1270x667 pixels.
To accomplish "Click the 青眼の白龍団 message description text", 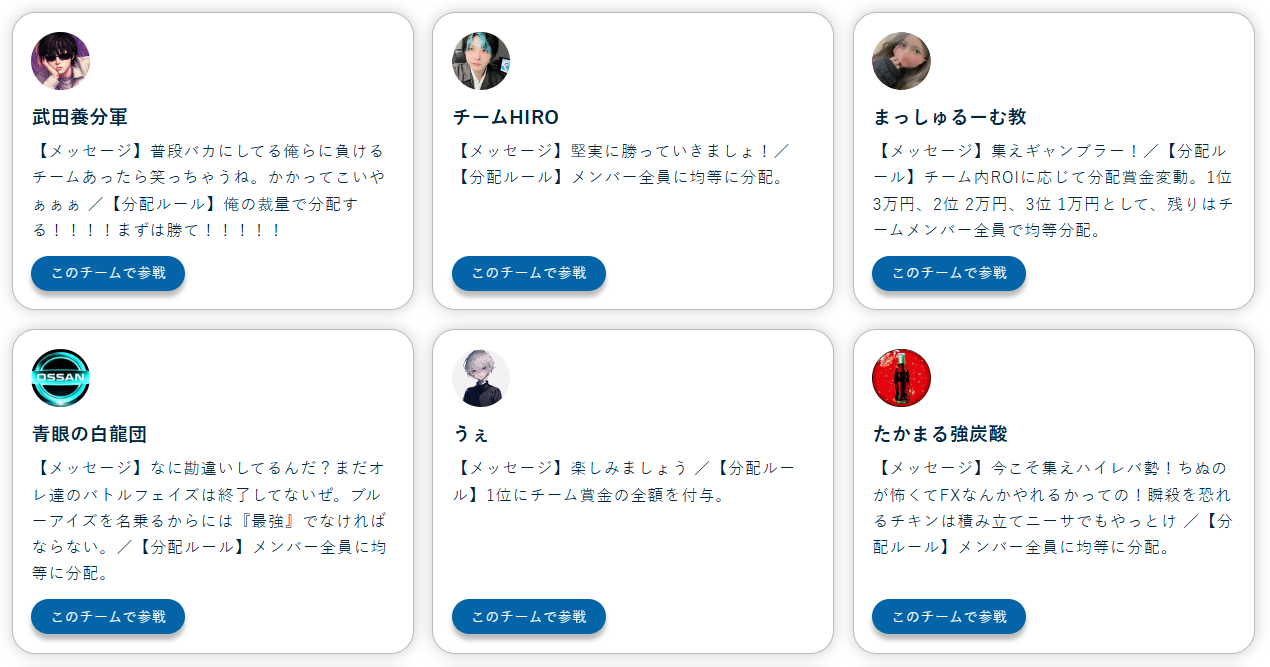I will point(210,521).
